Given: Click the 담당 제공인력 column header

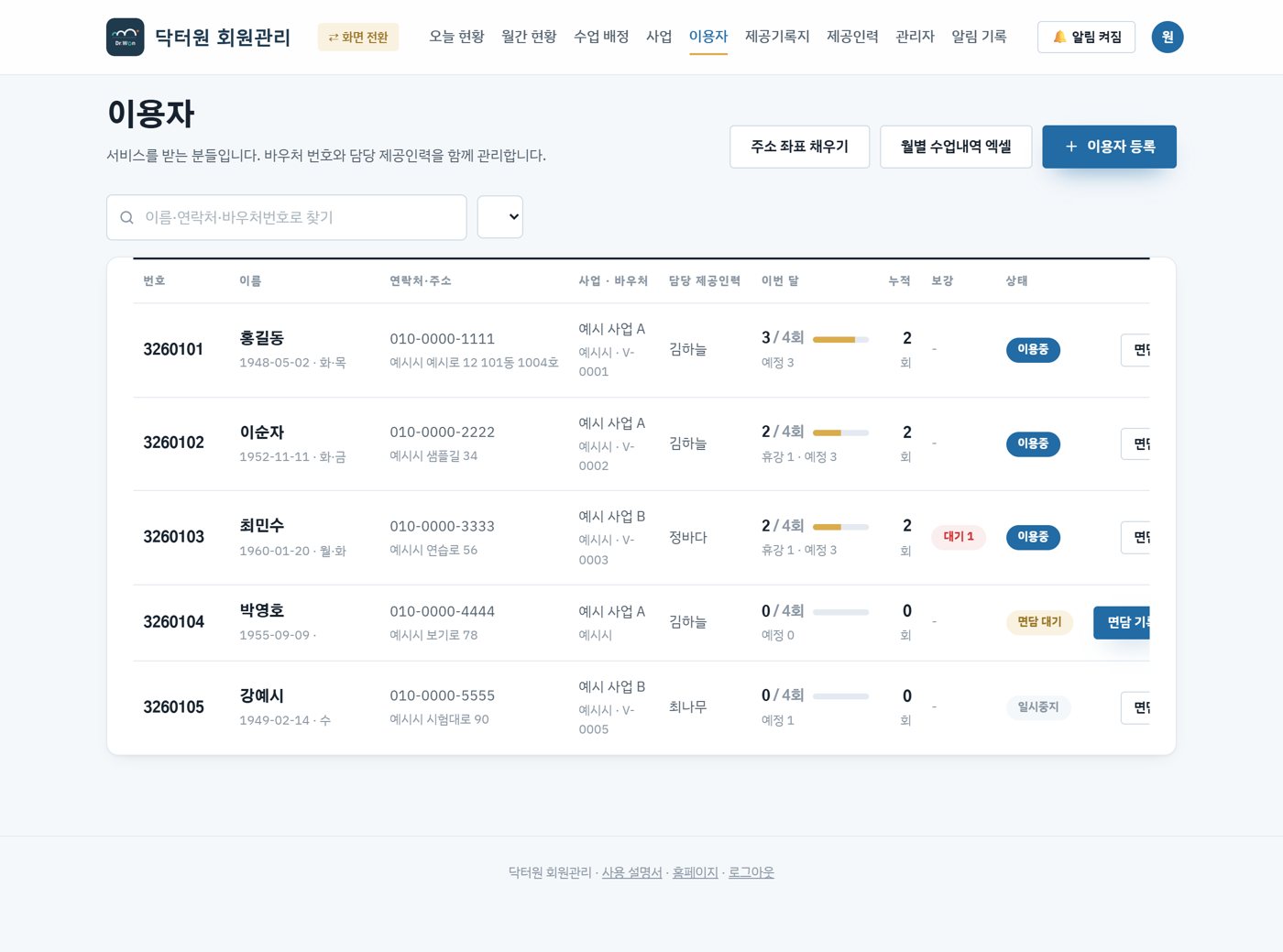Looking at the screenshot, I should tap(705, 281).
